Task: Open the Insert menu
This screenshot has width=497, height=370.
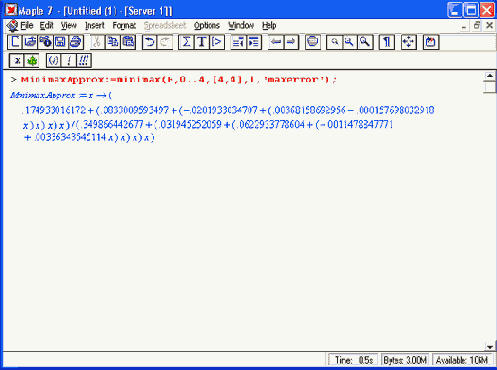Action: [x=95, y=26]
